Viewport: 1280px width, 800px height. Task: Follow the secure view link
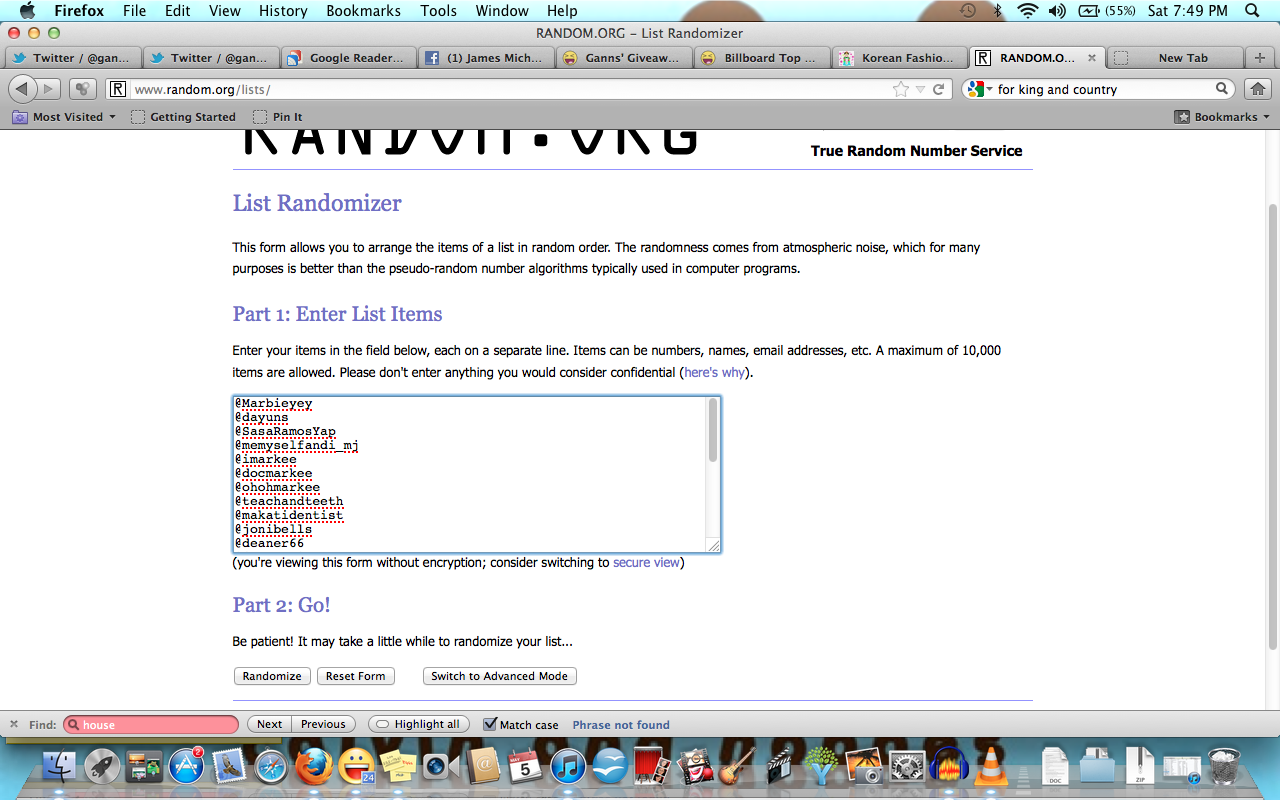pos(646,562)
